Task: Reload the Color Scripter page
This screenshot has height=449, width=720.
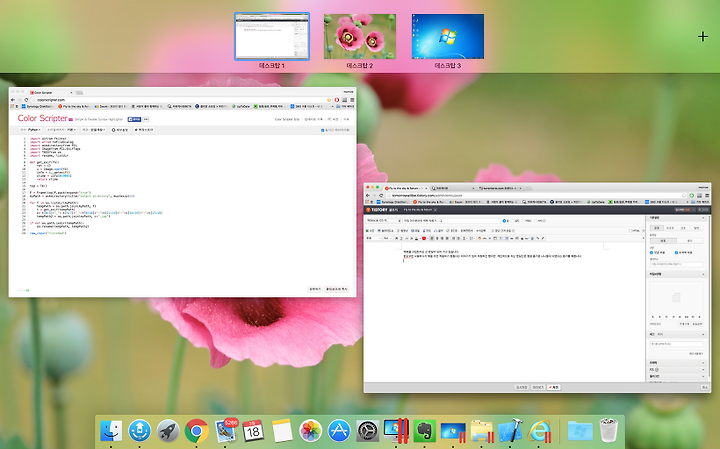Action: coord(26,100)
